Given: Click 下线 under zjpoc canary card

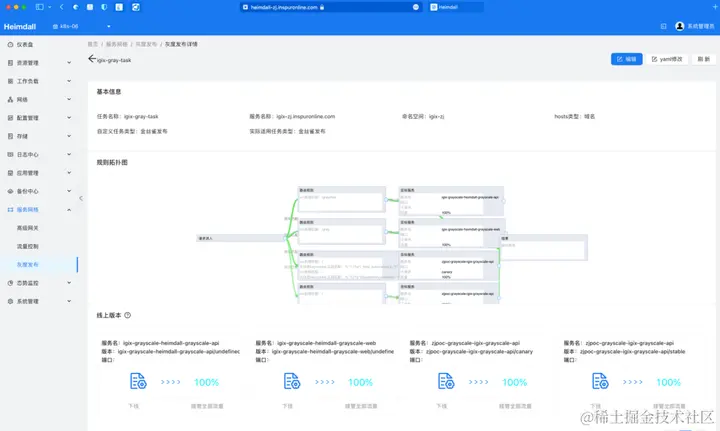Looking at the screenshot, I should [x=442, y=406].
